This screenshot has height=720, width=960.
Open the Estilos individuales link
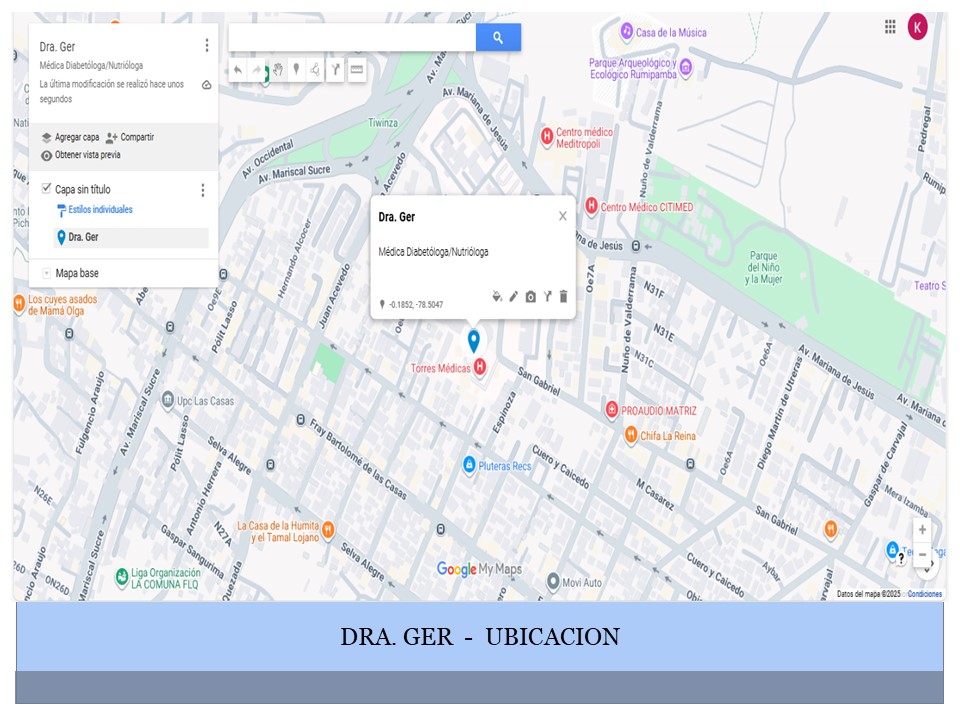99,210
